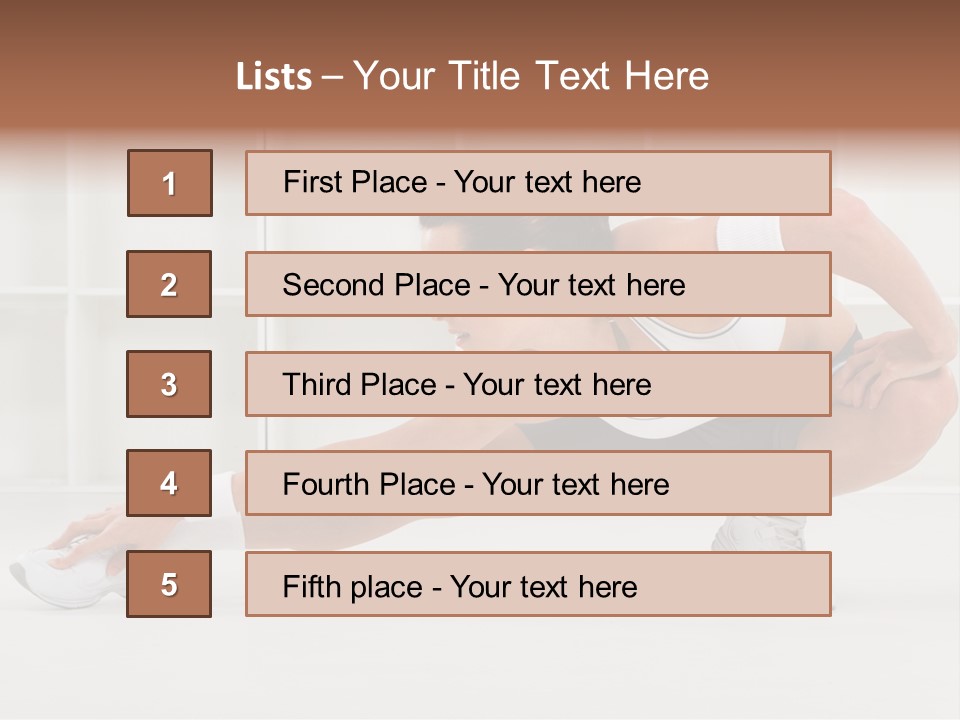Select the number 4 box
This screenshot has height=720, width=960.
coord(169,483)
